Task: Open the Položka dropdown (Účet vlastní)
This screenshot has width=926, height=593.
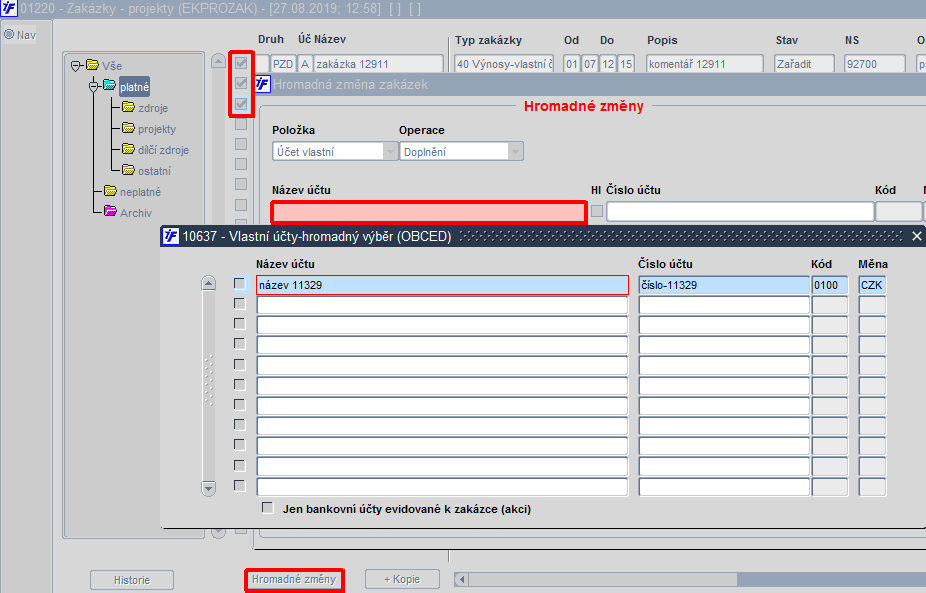Action: click(x=390, y=152)
